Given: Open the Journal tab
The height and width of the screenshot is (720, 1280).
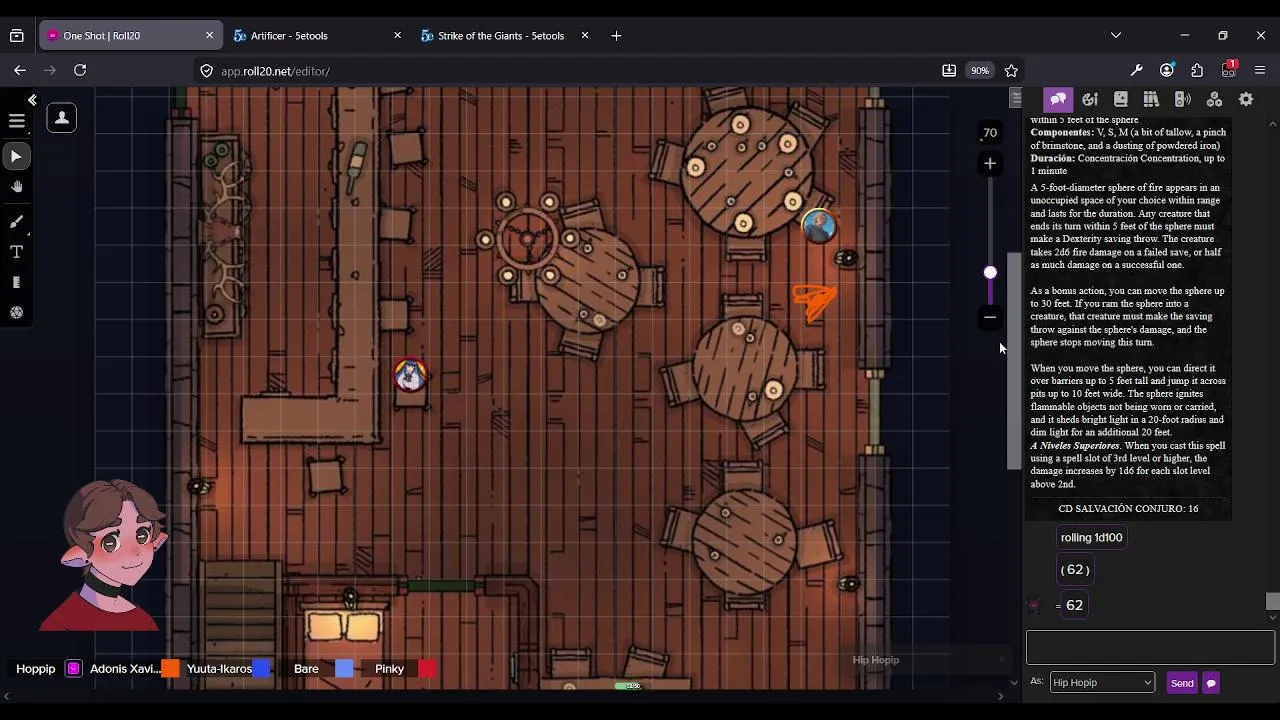Looking at the screenshot, I should (1121, 99).
